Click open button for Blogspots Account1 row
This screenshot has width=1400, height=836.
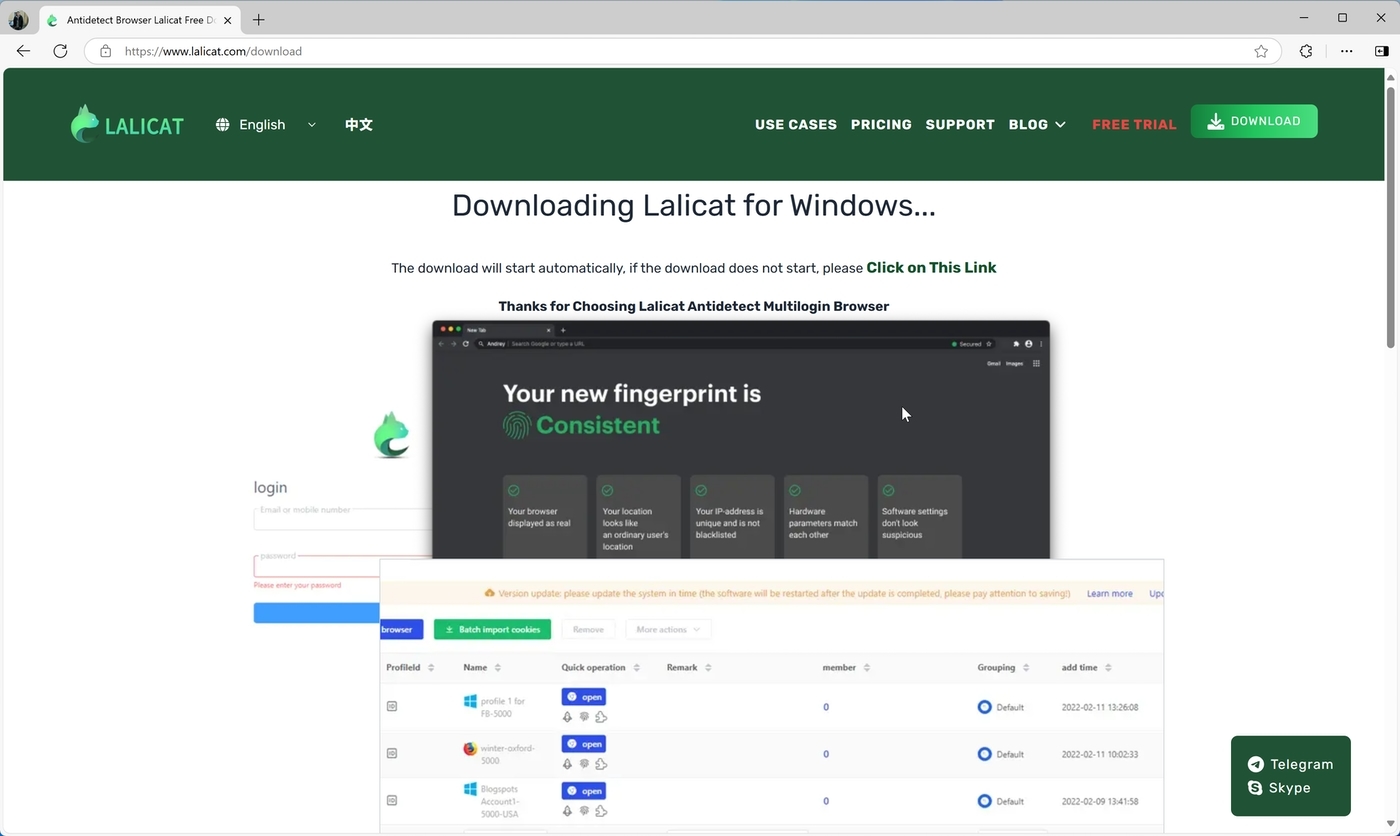[x=584, y=791]
